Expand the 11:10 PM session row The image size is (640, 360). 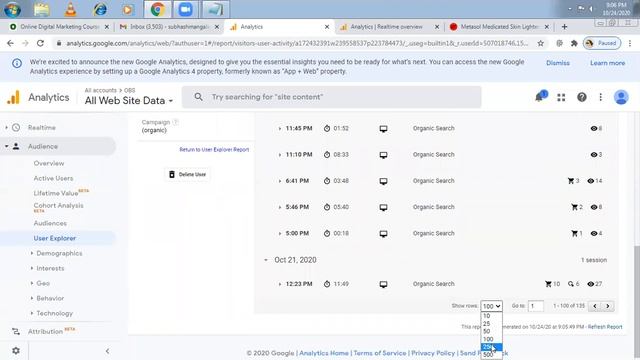click(280, 155)
